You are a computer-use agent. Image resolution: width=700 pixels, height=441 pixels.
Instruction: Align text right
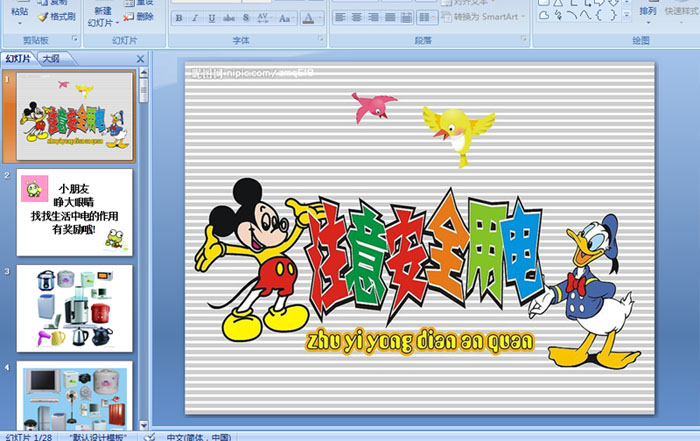click(x=373, y=17)
